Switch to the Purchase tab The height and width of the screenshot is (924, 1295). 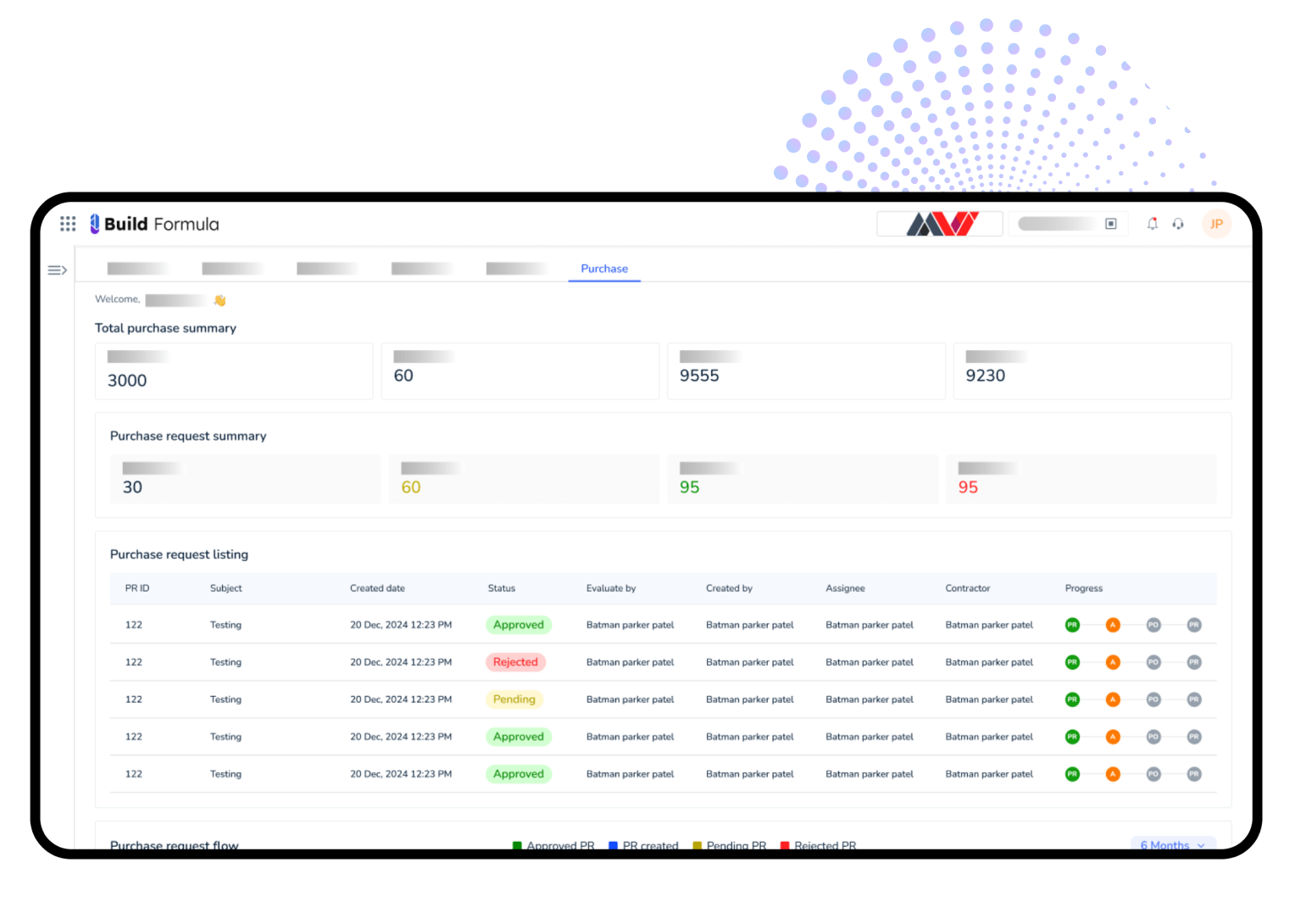point(604,269)
